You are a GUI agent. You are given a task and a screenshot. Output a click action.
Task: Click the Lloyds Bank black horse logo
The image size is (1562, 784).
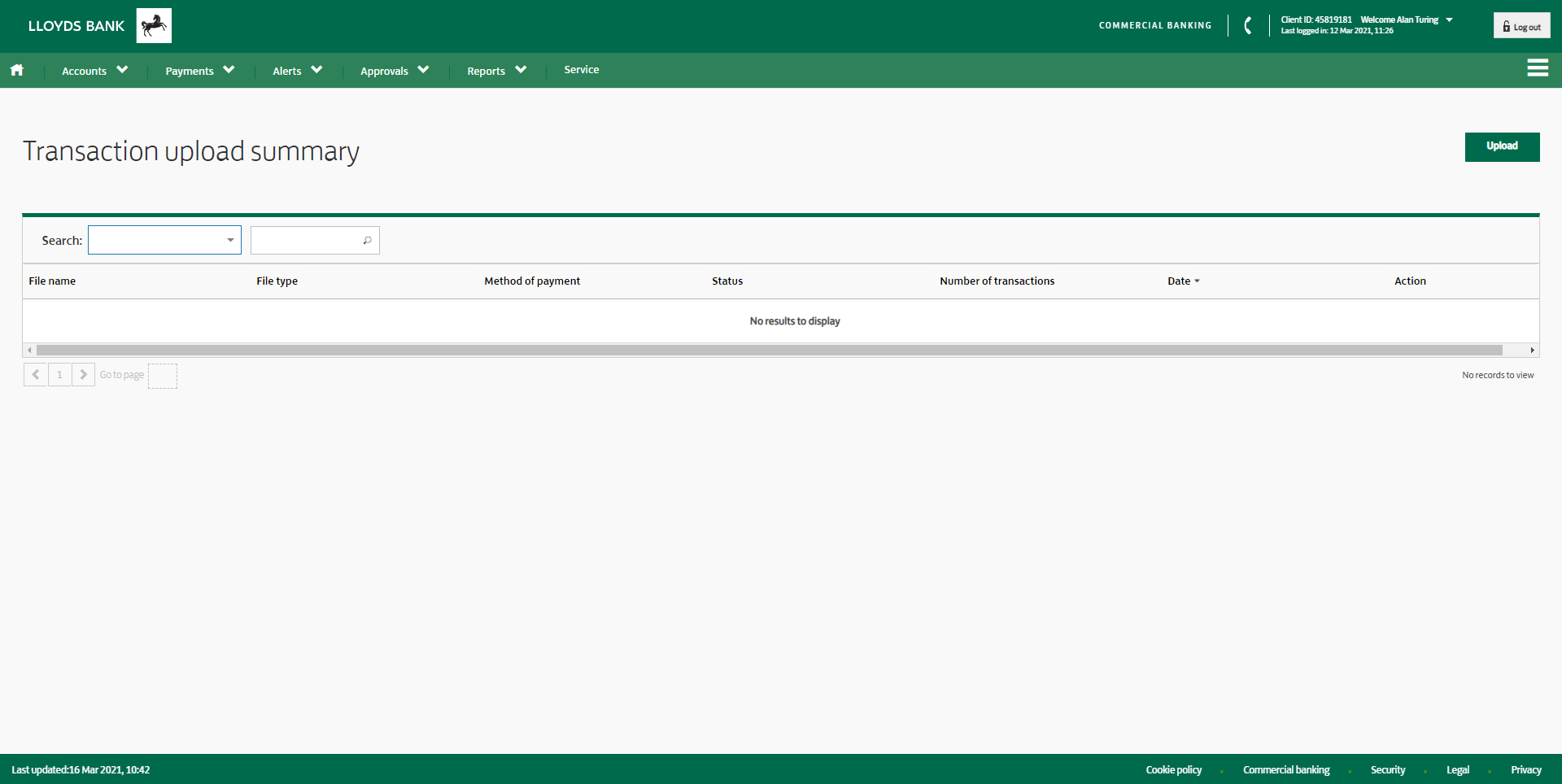pyautogui.click(x=154, y=26)
